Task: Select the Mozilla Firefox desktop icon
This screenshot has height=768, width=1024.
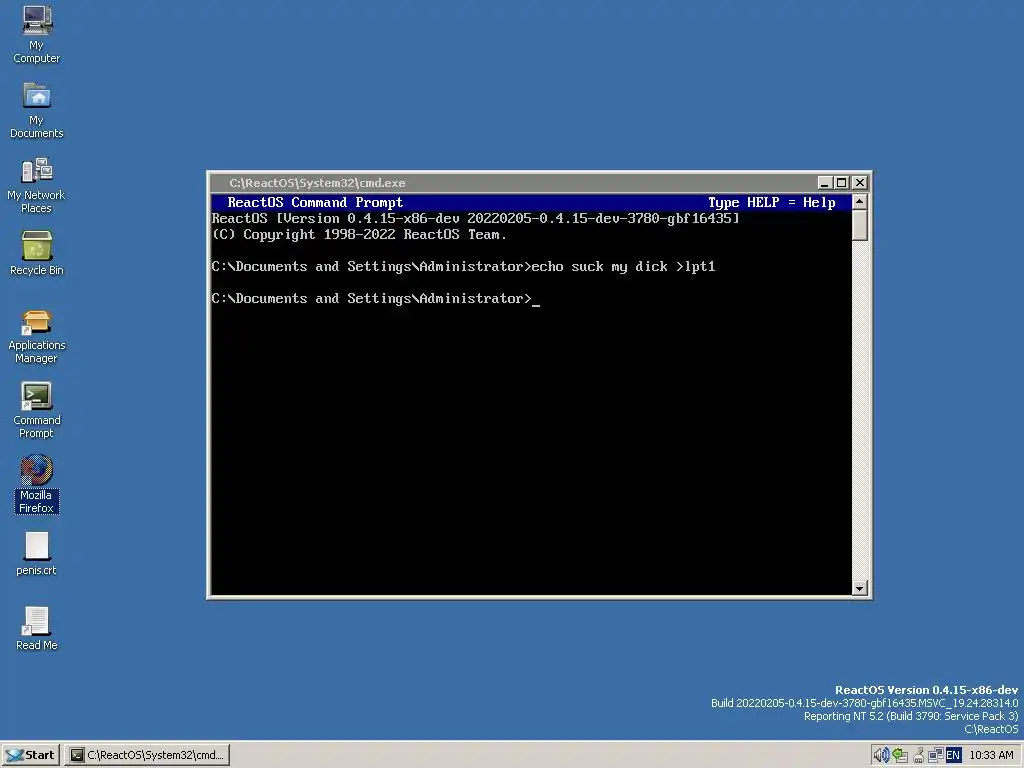Action: tap(37, 484)
